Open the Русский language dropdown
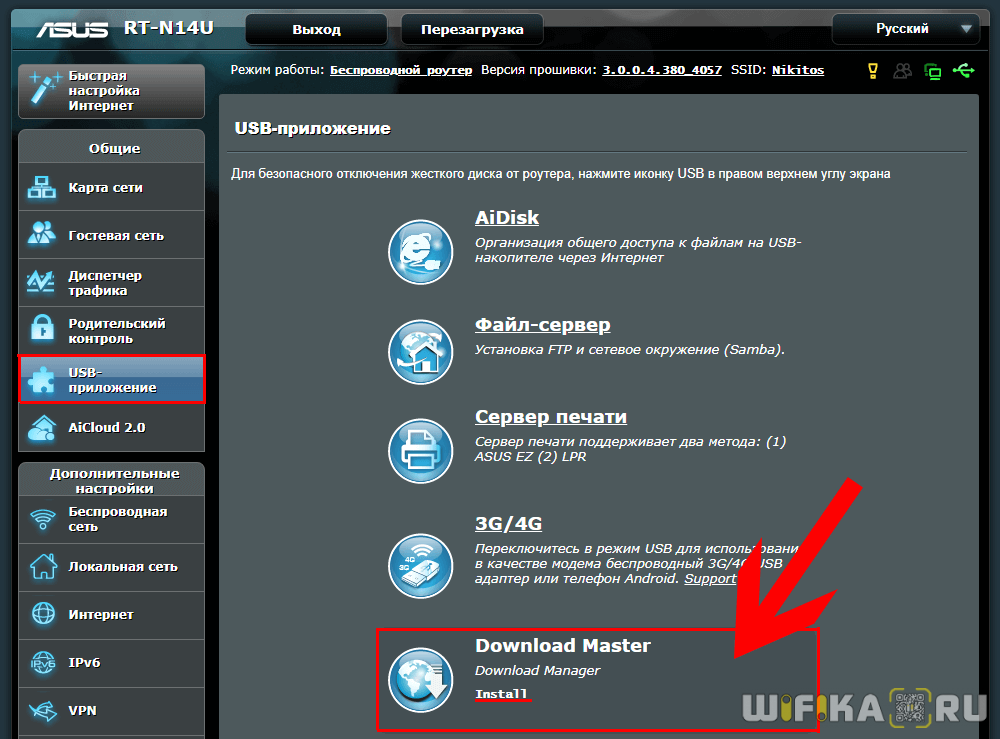 (905, 29)
